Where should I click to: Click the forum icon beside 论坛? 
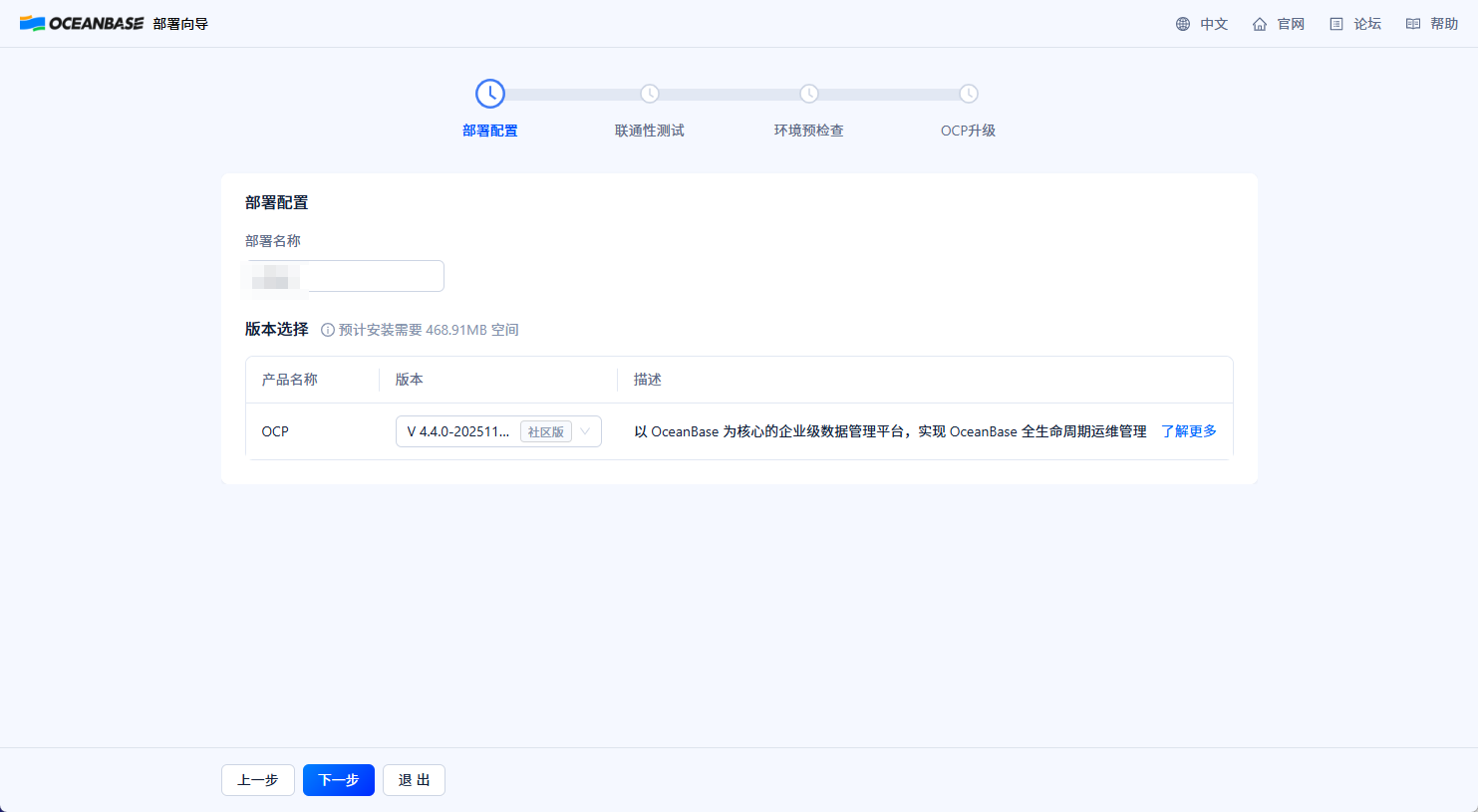click(x=1336, y=24)
